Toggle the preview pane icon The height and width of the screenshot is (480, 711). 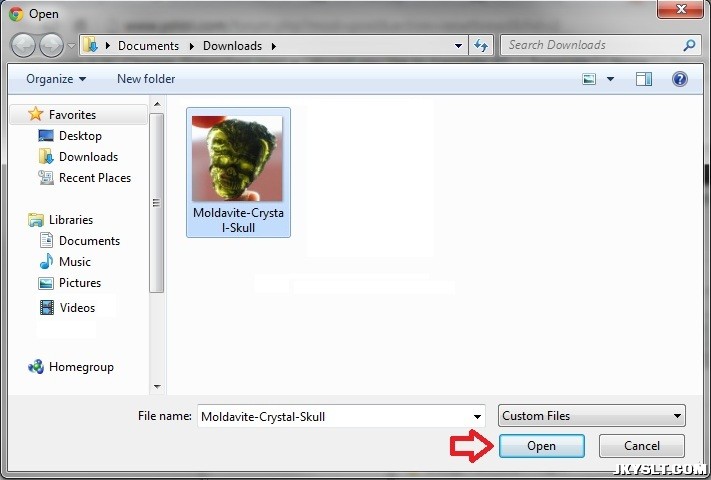click(x=644, y=79)
